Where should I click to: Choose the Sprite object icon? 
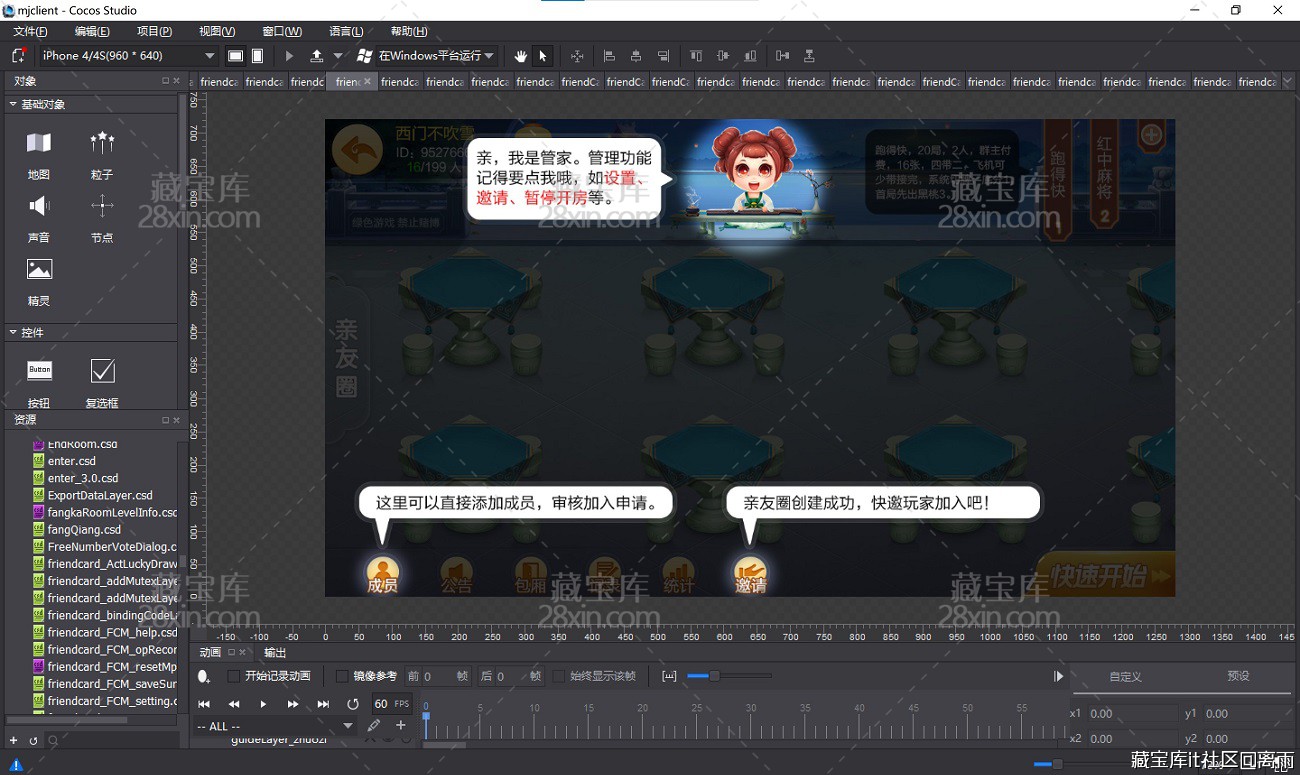(39, 270)
